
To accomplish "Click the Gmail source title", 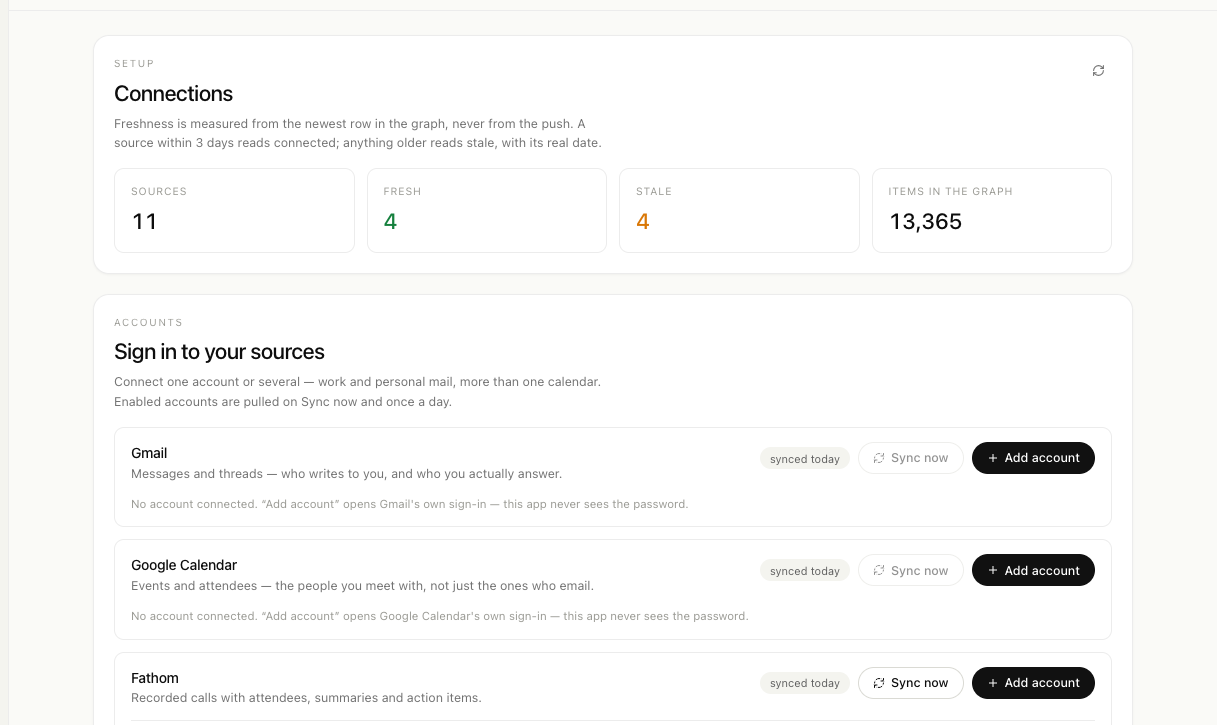I will pyautogui.click(x=149, y=453).
